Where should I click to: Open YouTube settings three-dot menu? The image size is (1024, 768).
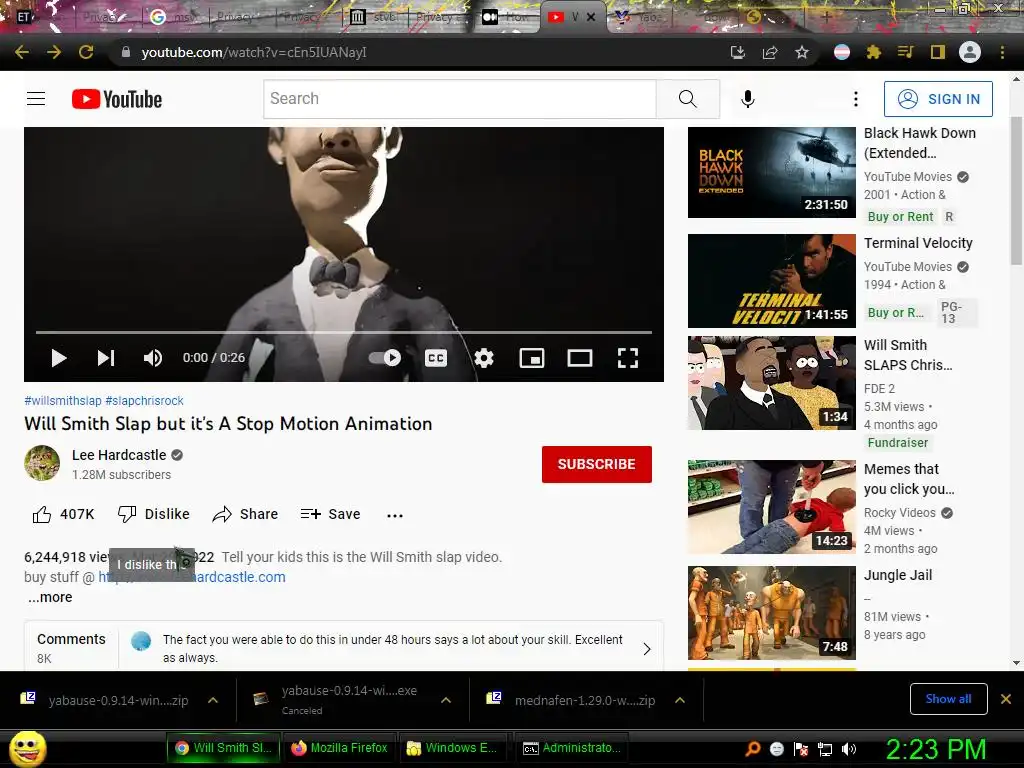856,99
